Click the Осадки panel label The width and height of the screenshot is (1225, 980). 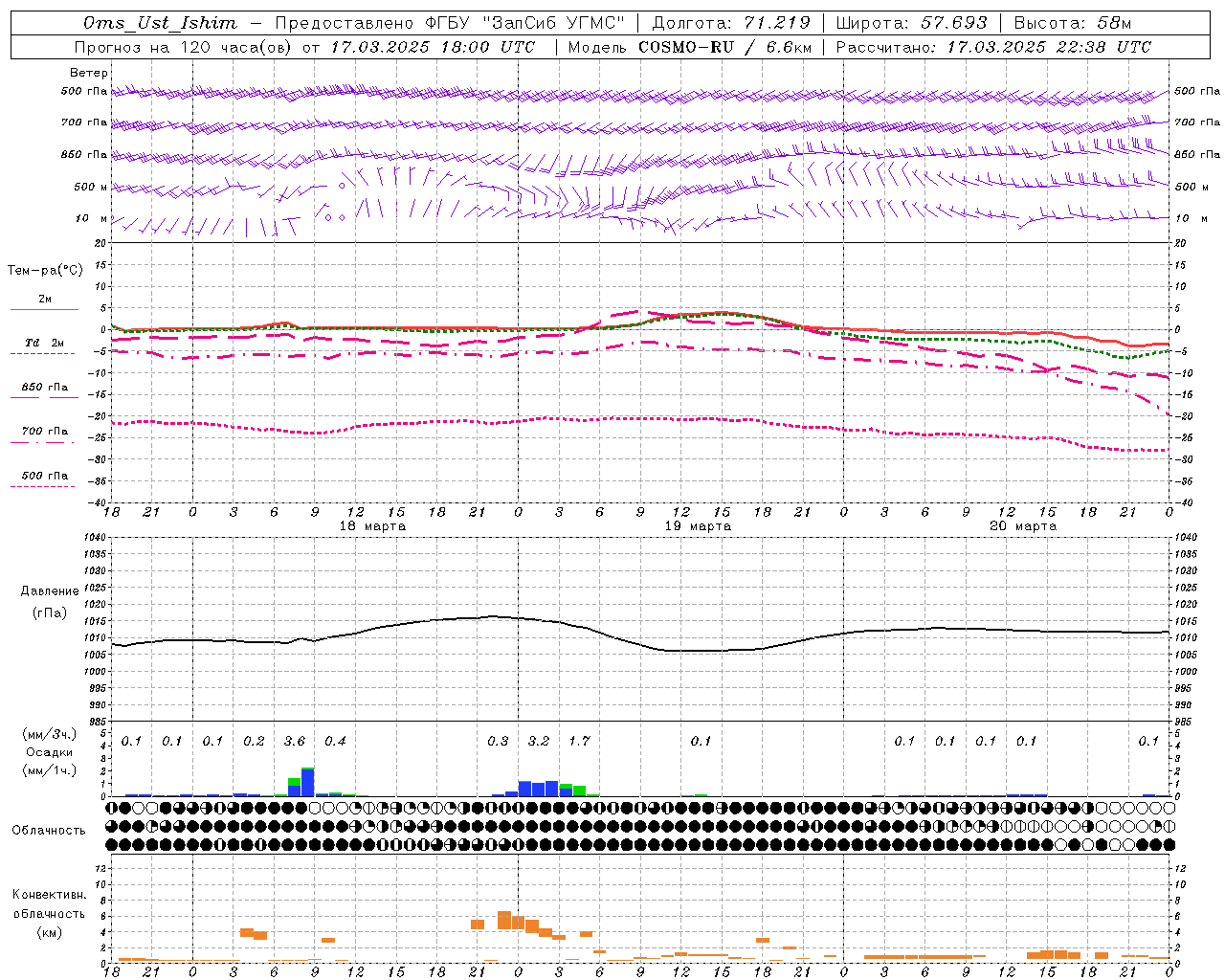[x=50, y=752]
